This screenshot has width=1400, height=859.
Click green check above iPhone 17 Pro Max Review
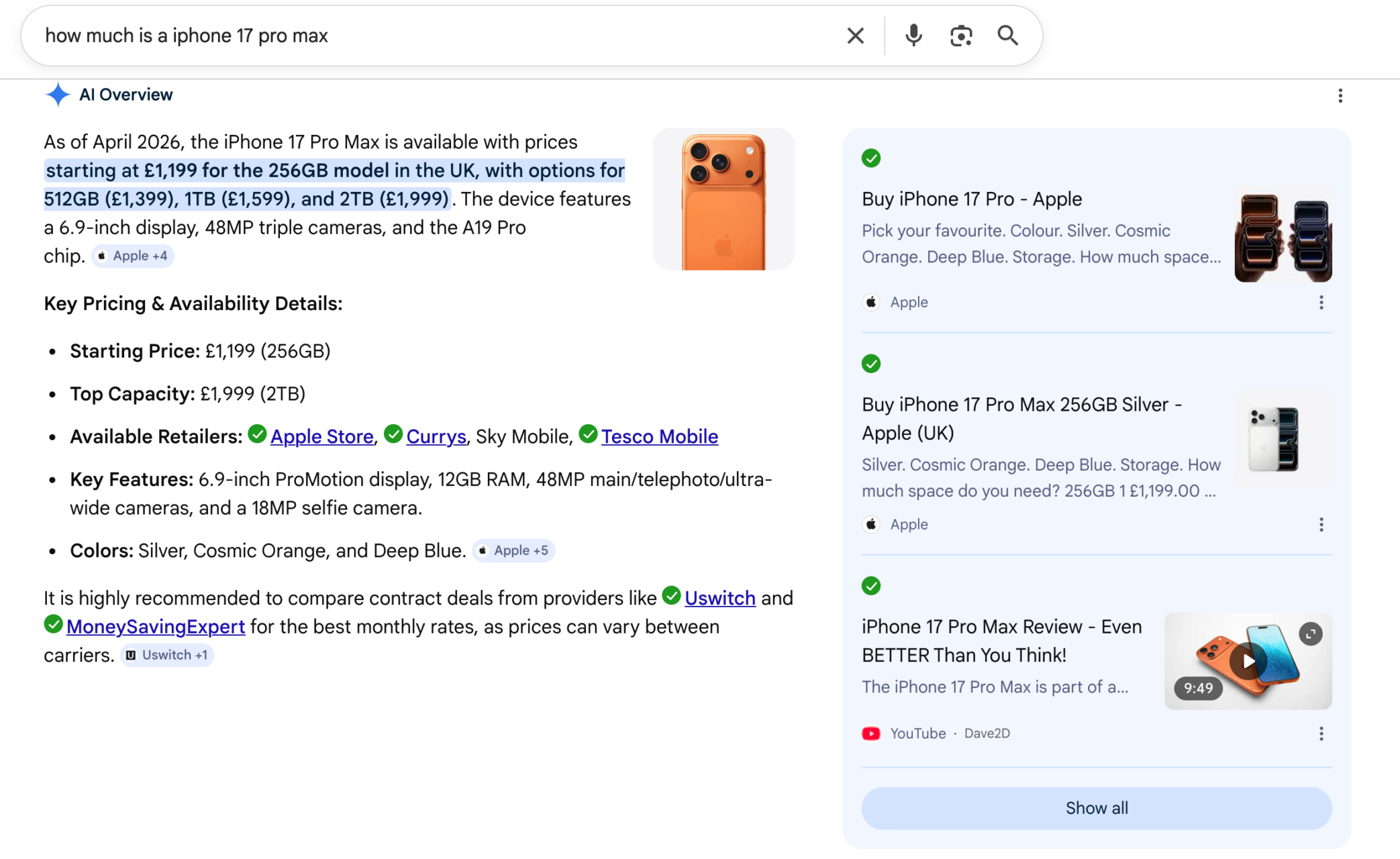871,586
